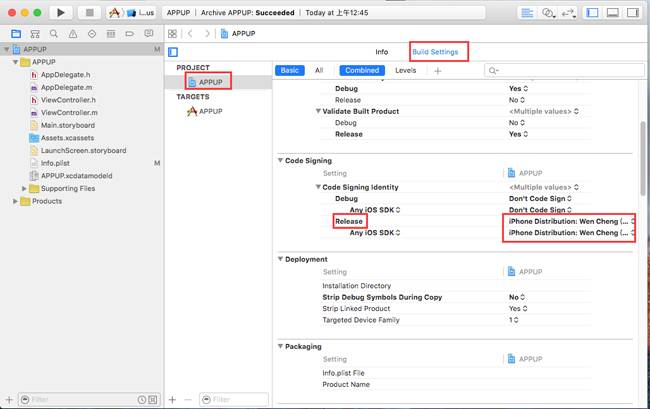Collapse the Validate Built Product setting
Viewport: 650px width, 409px height.
pyautogui.click(x=318, y=111)
